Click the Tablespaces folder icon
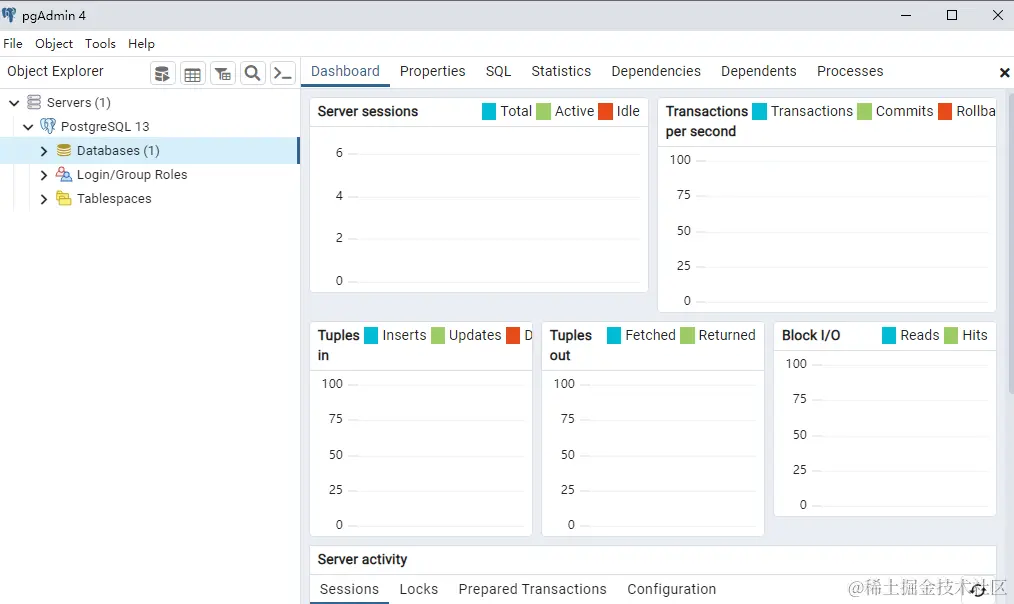 pos(63,198)
